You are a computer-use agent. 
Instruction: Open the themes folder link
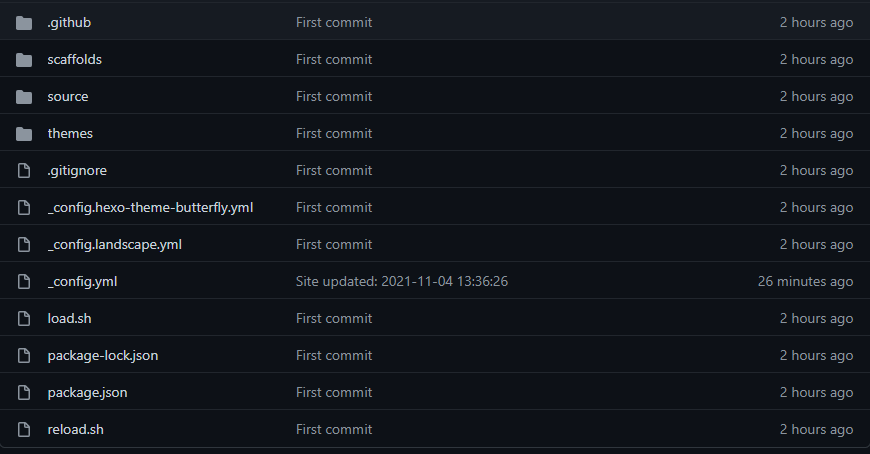[70, 133]
